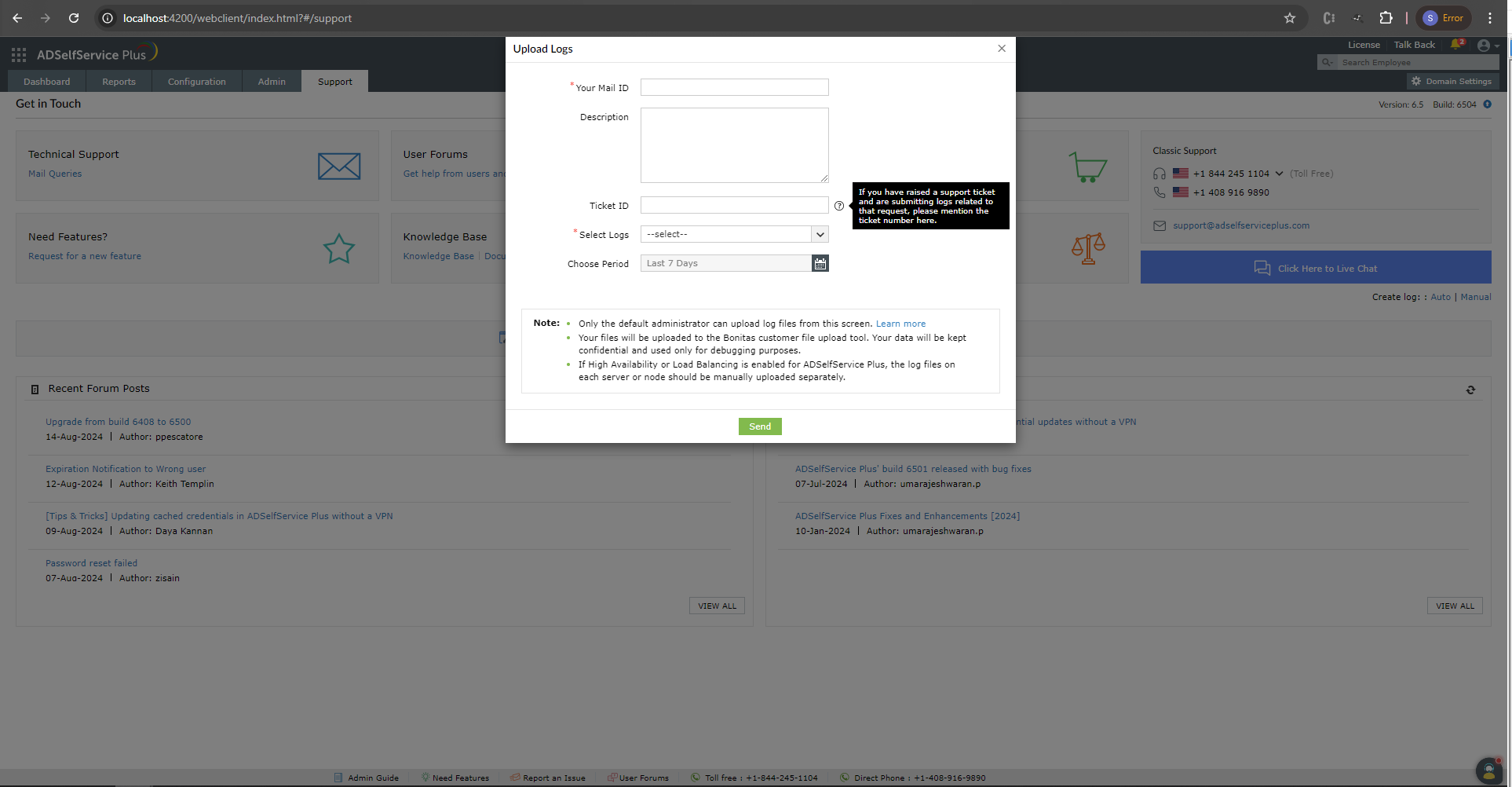Open the calendar picker for Choose Period
This screenshot has height=787, width=1512.
[820, 263]
